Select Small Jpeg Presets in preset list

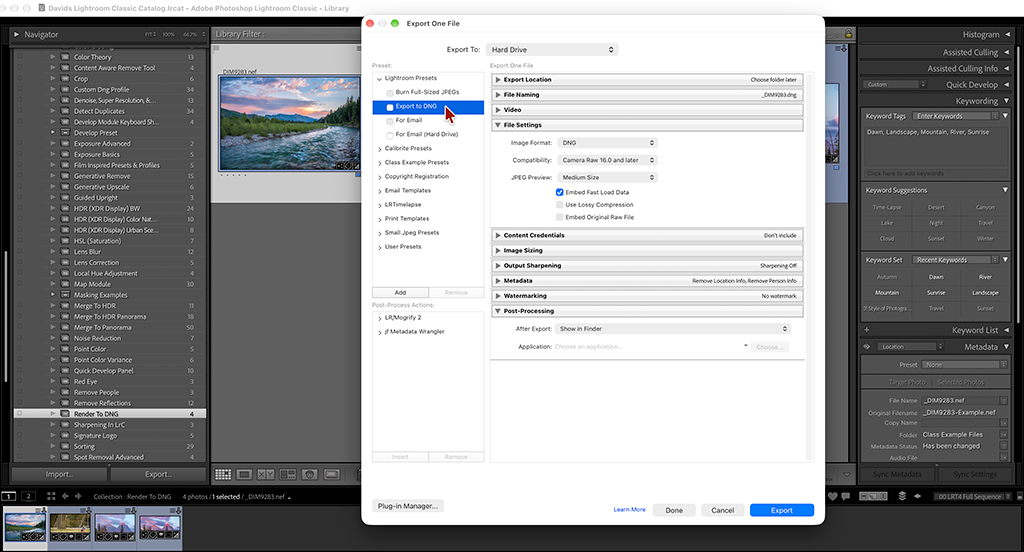[412, 233]
